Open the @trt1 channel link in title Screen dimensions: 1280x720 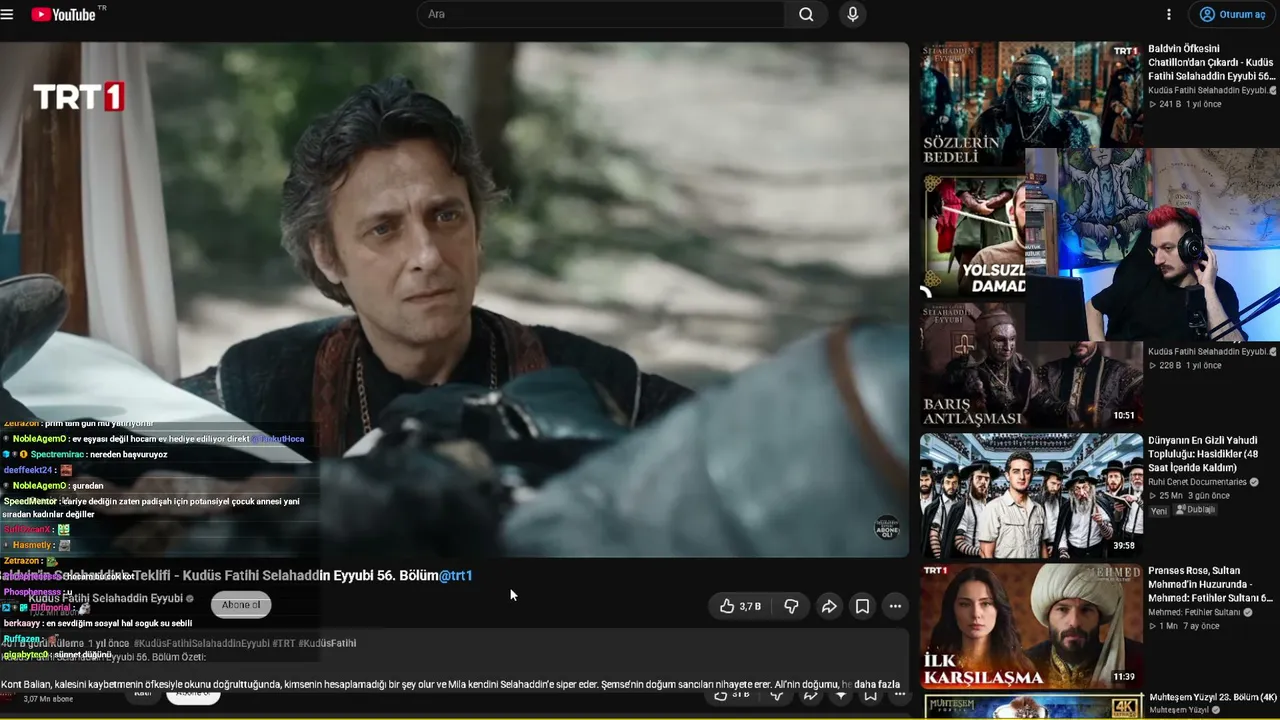456,575
